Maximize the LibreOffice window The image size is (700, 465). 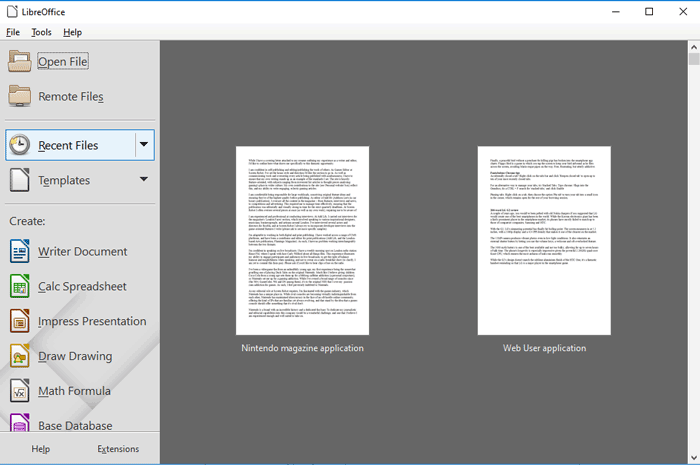point(649,12)
